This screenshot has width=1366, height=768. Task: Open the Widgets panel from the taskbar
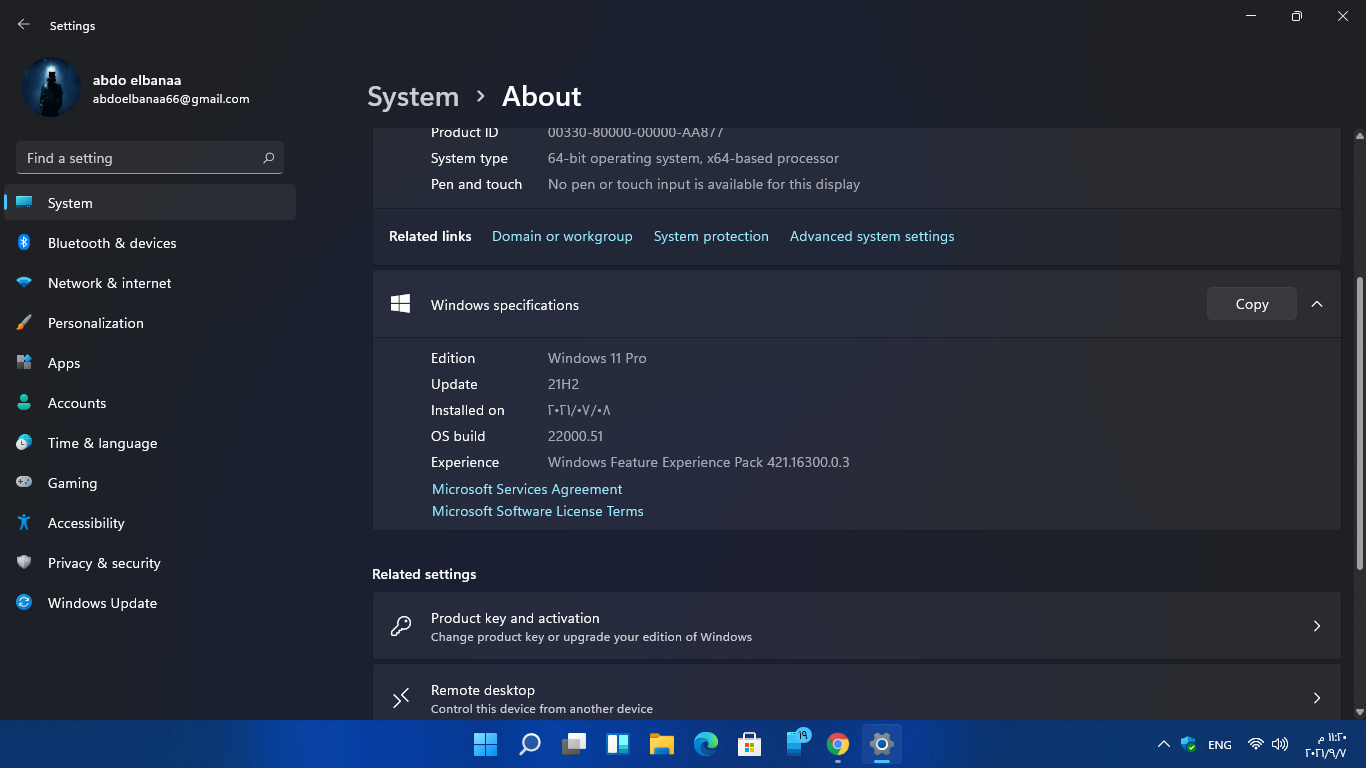click(617, 744)
